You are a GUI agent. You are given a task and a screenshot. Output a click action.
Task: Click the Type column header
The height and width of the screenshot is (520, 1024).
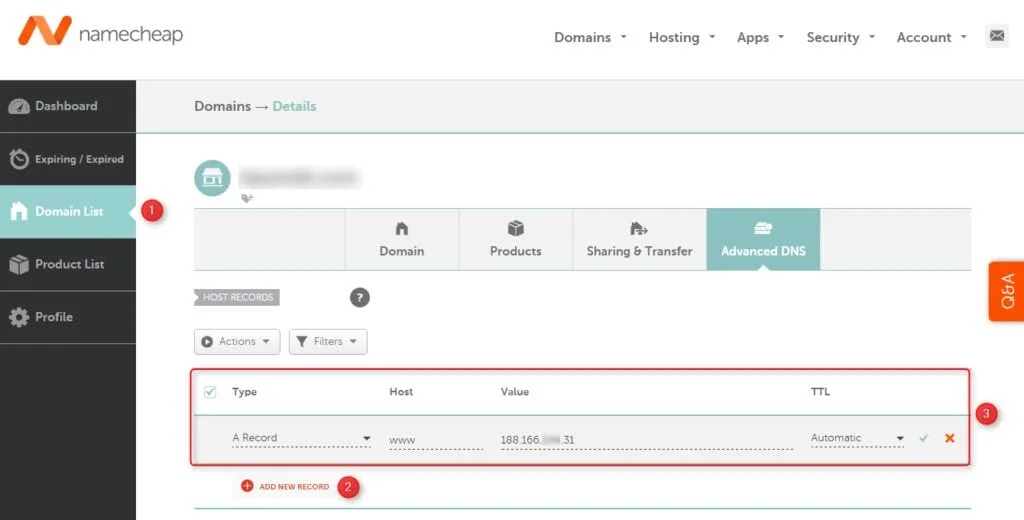point(244,392)
